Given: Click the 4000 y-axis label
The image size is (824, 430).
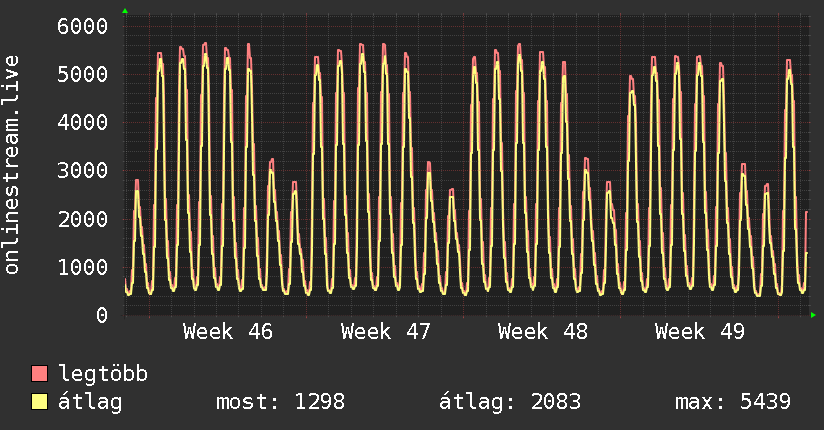Looking at the screenshot, I should tap(83, 122).
